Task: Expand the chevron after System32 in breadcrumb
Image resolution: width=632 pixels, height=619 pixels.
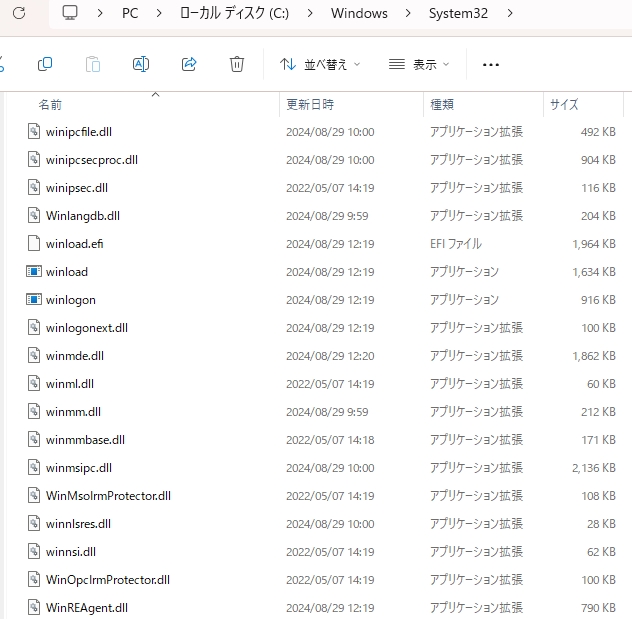Action: pos(510,13)
